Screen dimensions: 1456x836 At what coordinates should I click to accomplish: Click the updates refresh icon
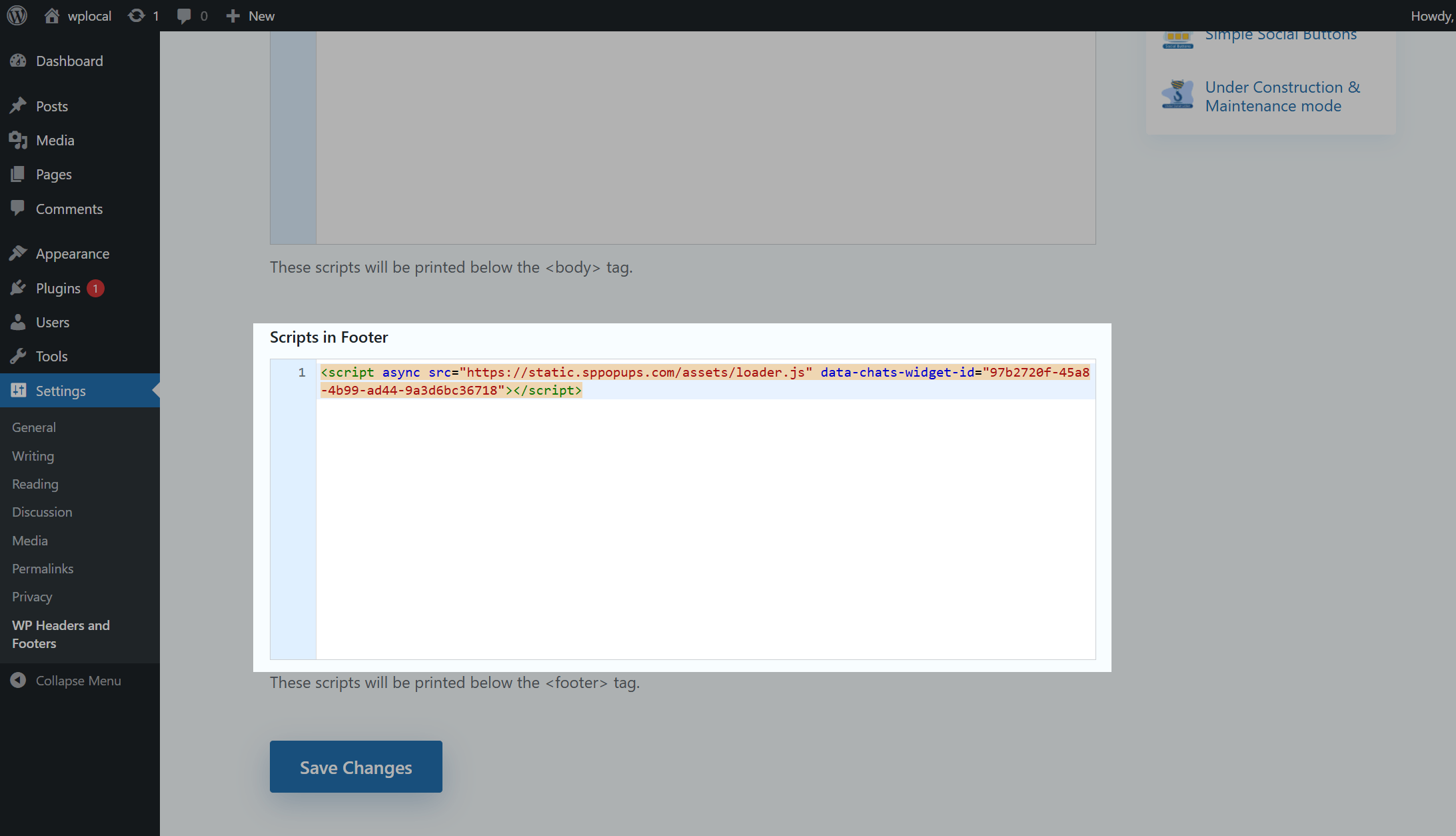[136, 15]
